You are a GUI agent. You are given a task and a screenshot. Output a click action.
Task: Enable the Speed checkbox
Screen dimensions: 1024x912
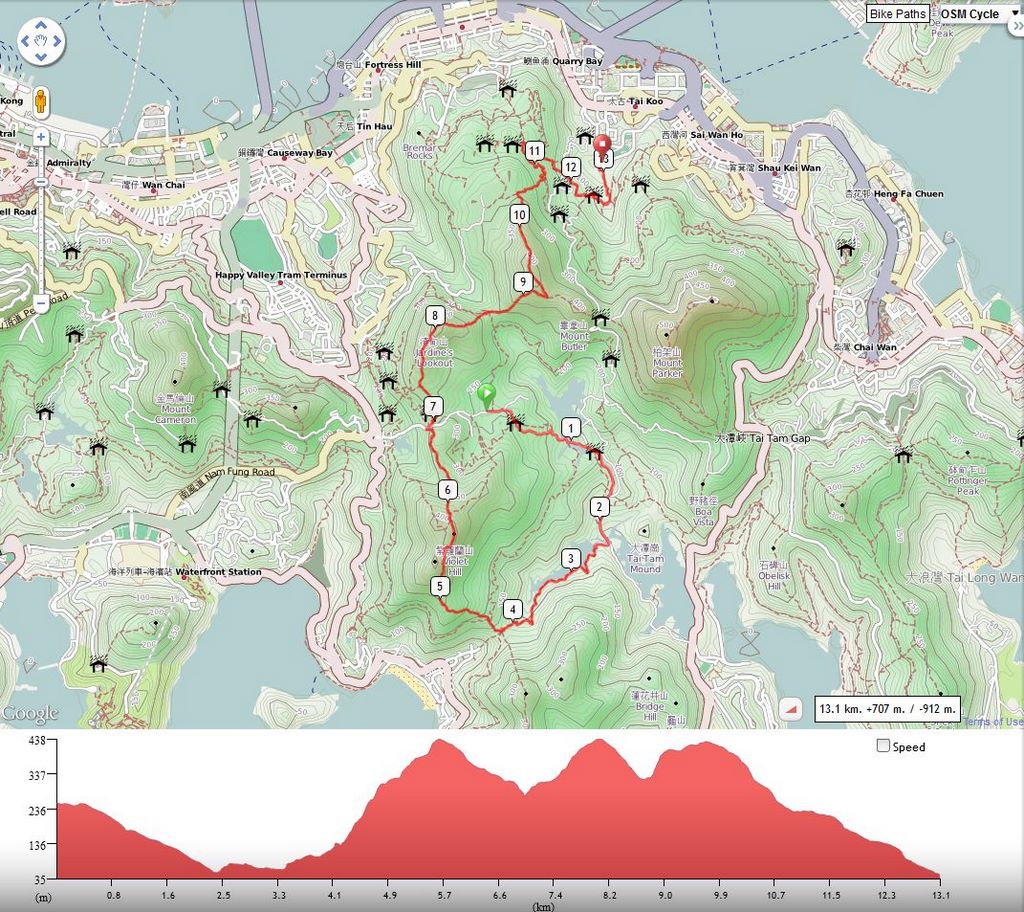(883, 746)
